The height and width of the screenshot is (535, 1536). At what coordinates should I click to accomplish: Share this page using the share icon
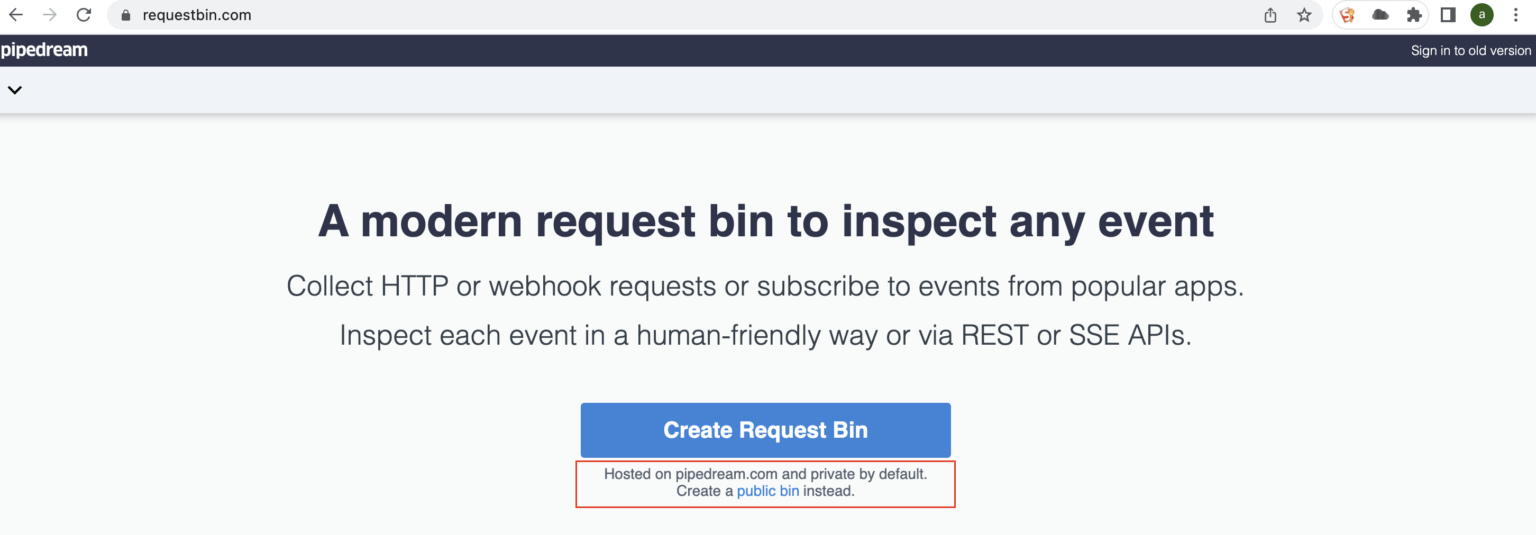[1270, 15]
